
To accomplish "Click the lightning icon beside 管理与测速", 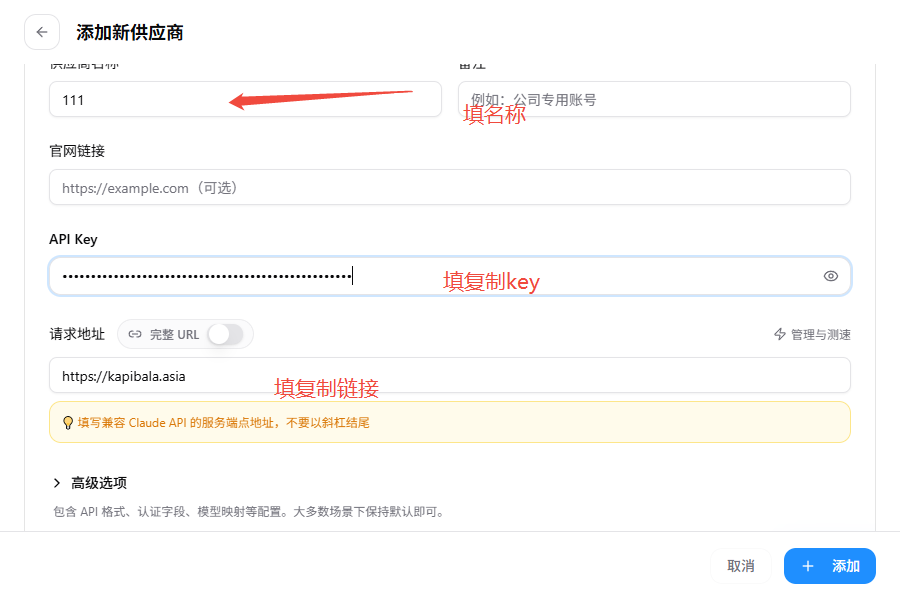I will (779, 334).
